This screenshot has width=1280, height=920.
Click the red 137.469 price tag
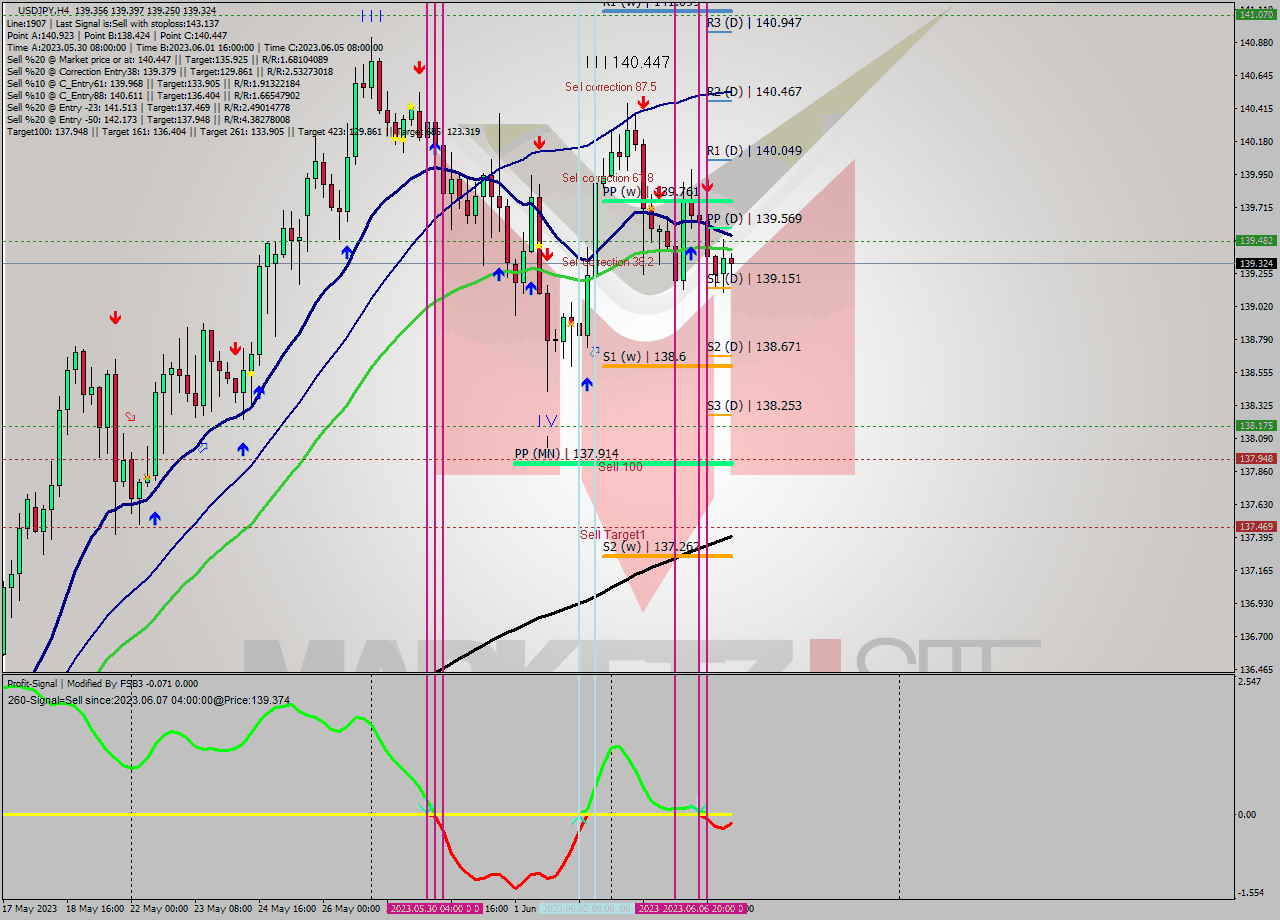[x=1256, y=527]
